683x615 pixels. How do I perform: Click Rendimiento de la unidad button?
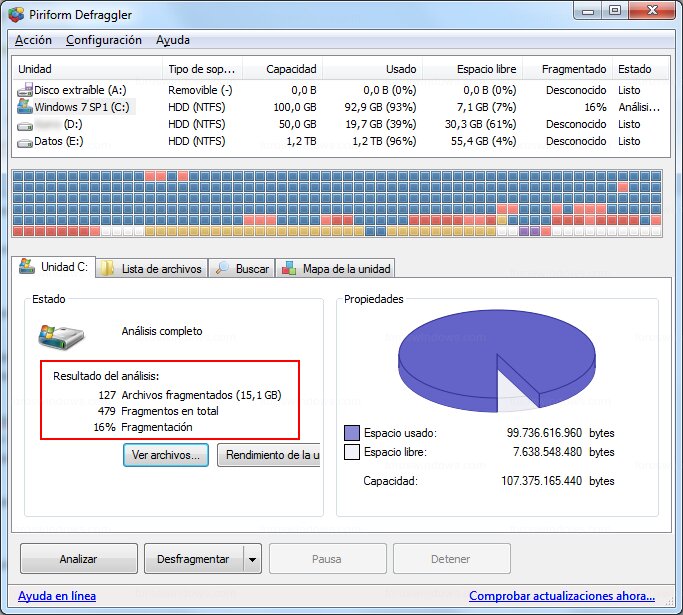(x=269, y=455)
